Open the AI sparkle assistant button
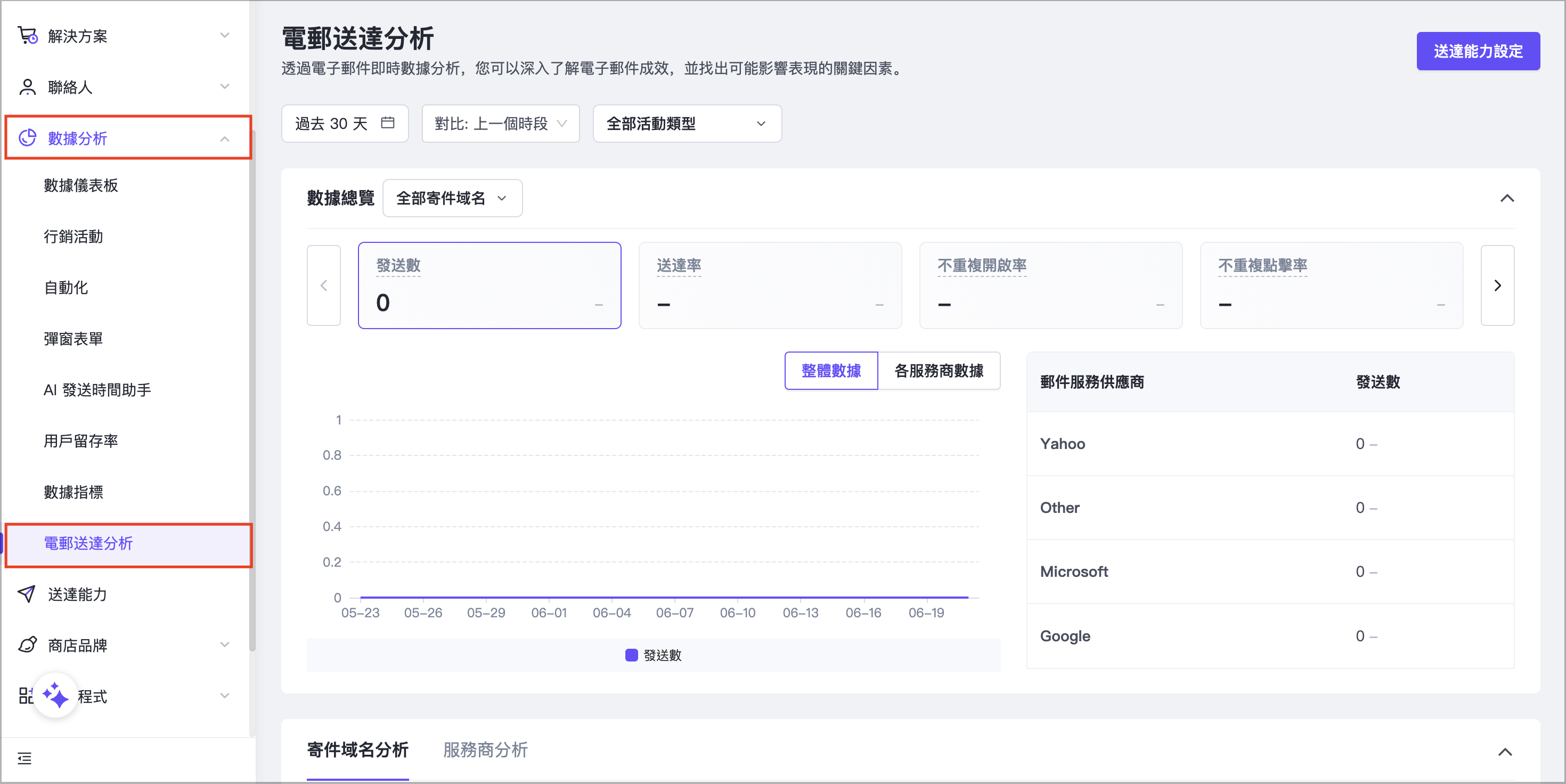1566x784 pixels. coord(55,695)
